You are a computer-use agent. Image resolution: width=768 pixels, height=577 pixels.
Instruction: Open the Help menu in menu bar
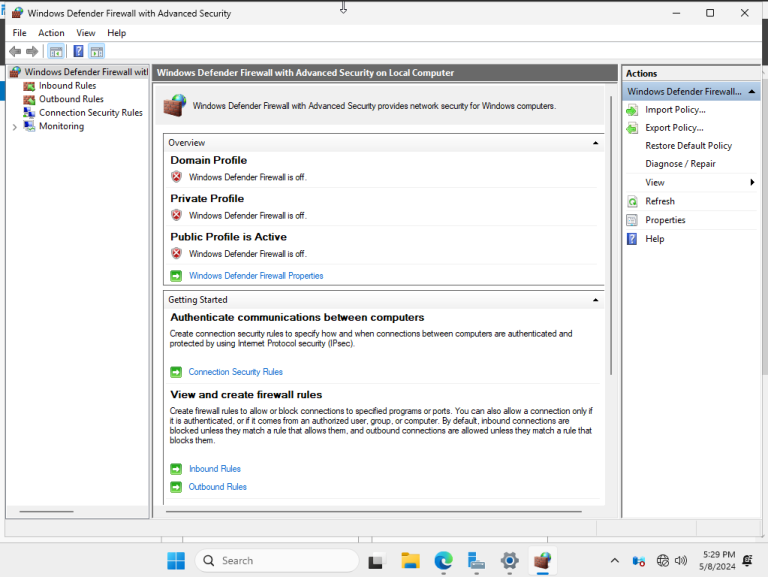(117, 33)
